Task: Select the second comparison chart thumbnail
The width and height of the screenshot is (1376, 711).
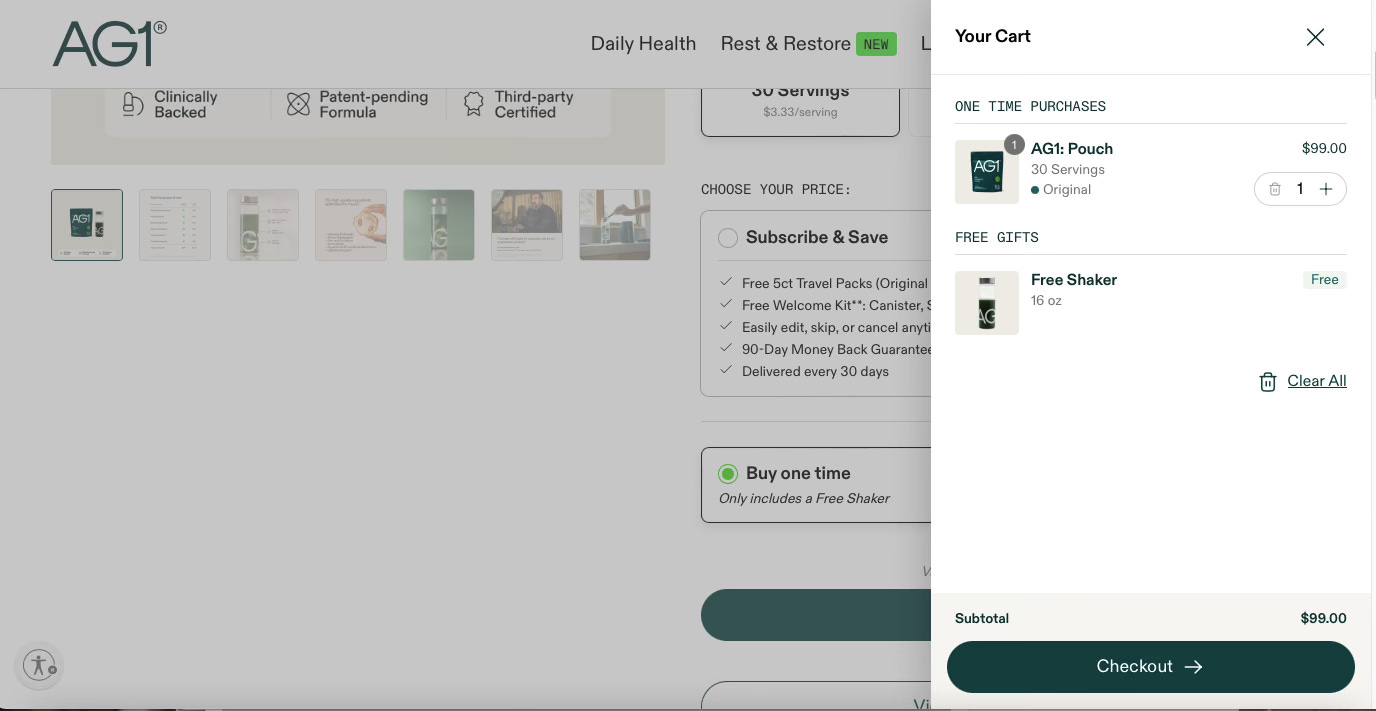Action: 175,225
